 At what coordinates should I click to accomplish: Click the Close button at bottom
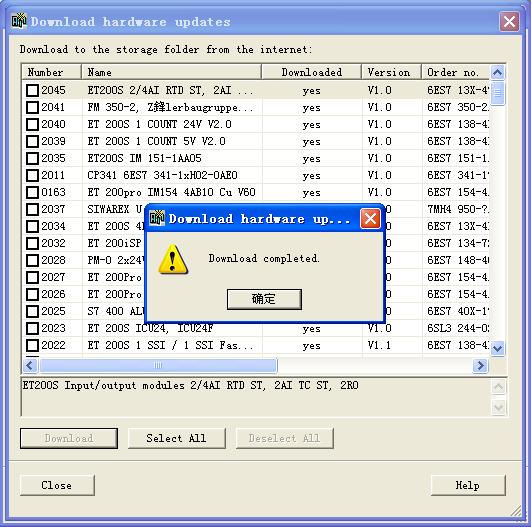[57, 485]
